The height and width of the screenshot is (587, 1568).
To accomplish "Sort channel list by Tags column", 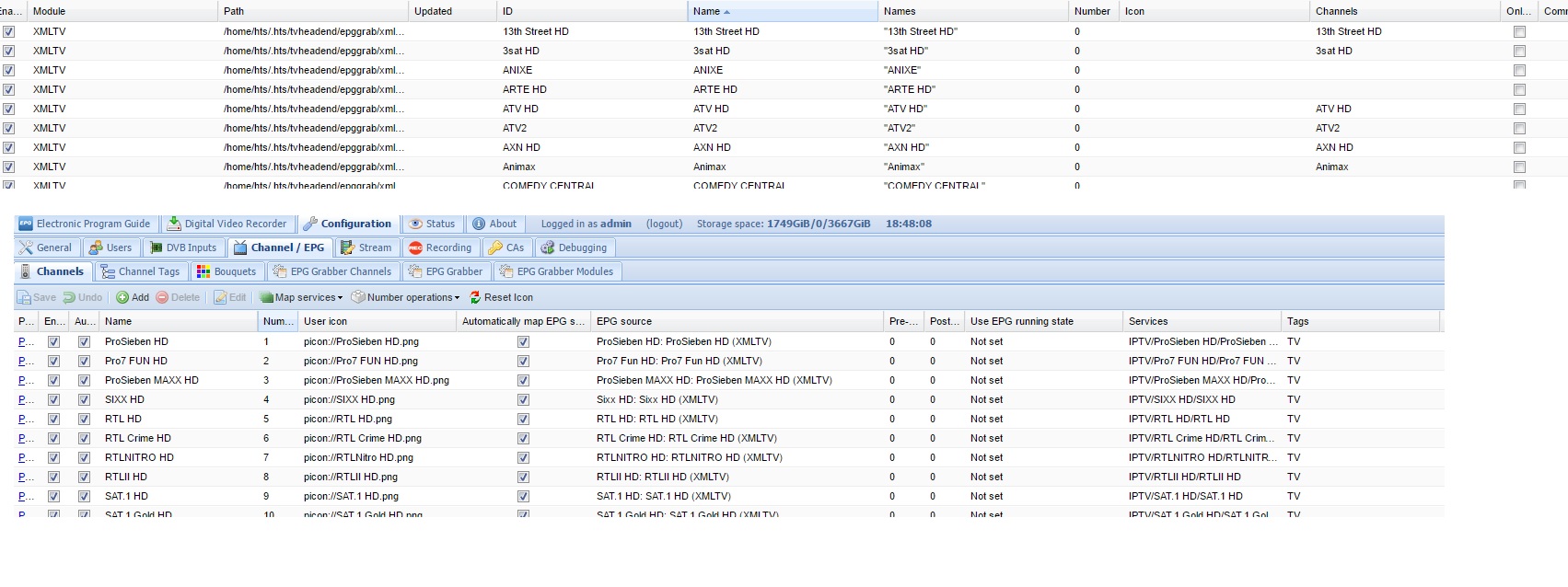I will coord(1360,321).
